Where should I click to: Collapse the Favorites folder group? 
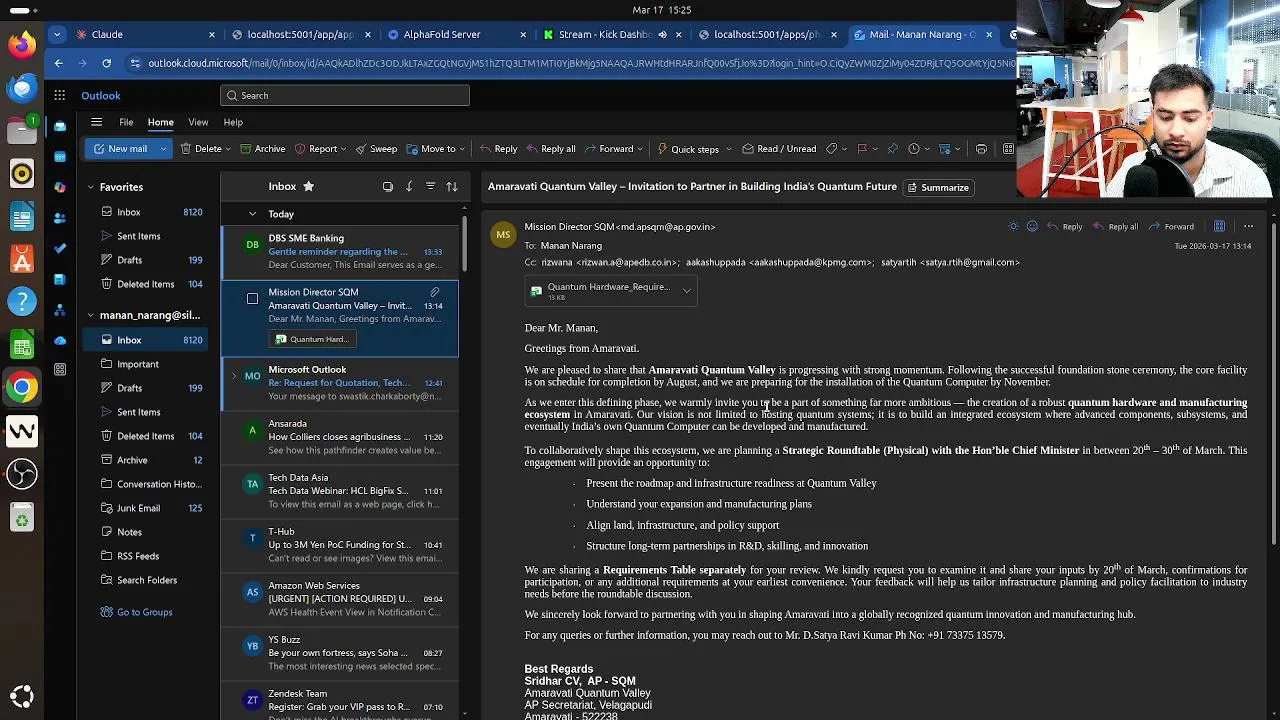tap(90, 187)
